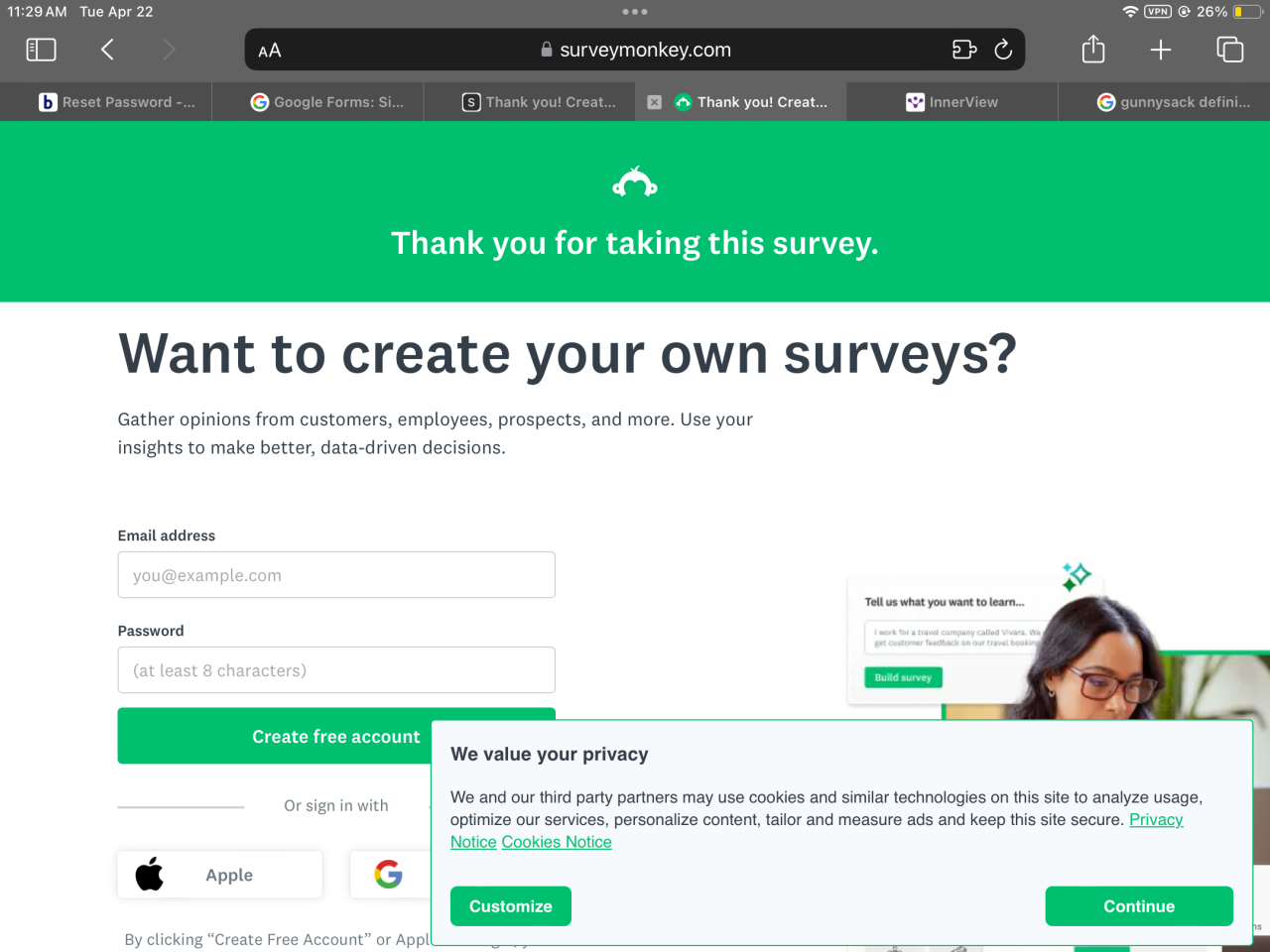Screen dimensions: 1270x952
Task: Open a new tab with plus icon
Action: point(1161,50)
